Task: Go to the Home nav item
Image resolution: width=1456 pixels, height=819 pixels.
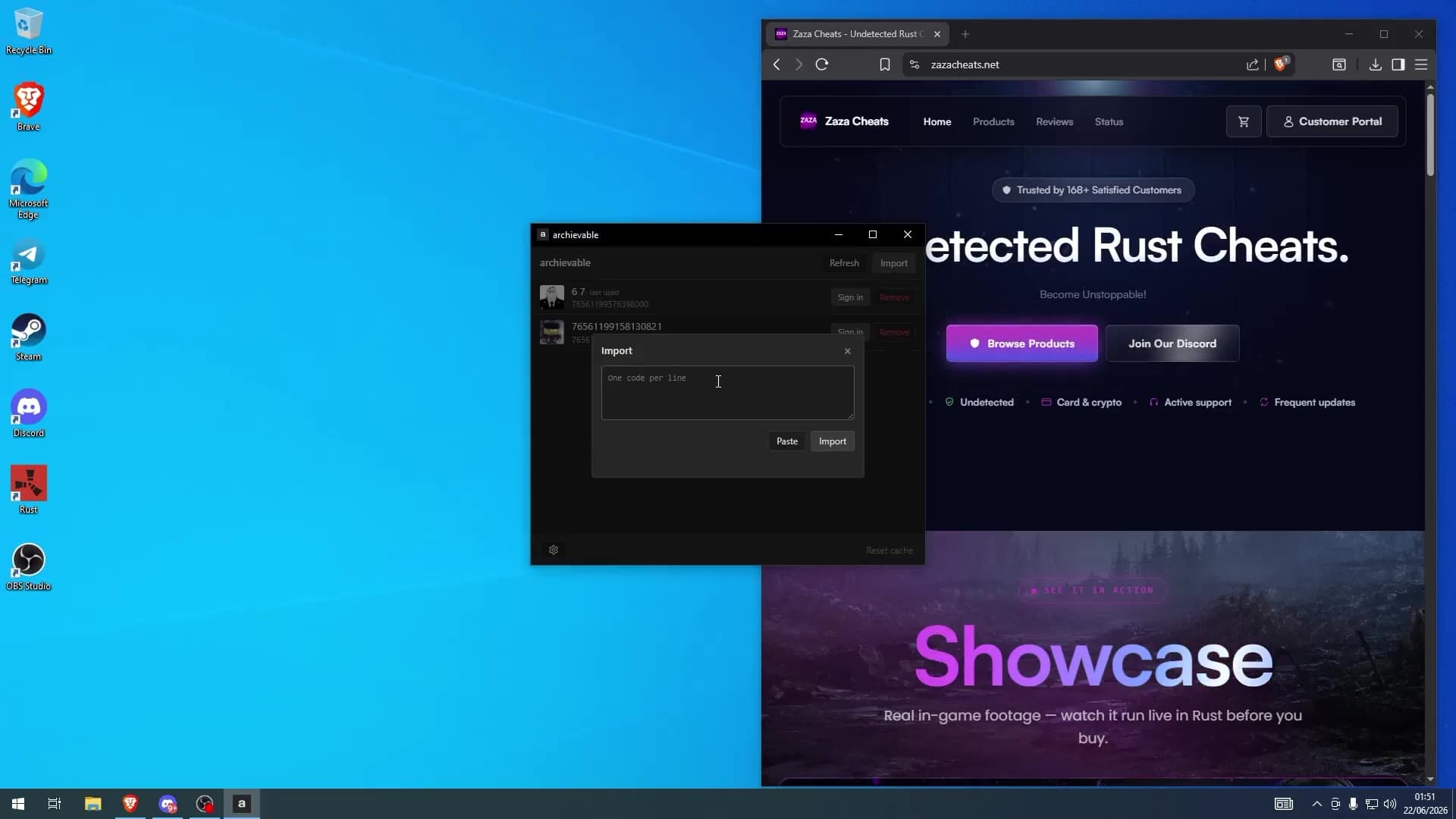Action: (937, 121)
